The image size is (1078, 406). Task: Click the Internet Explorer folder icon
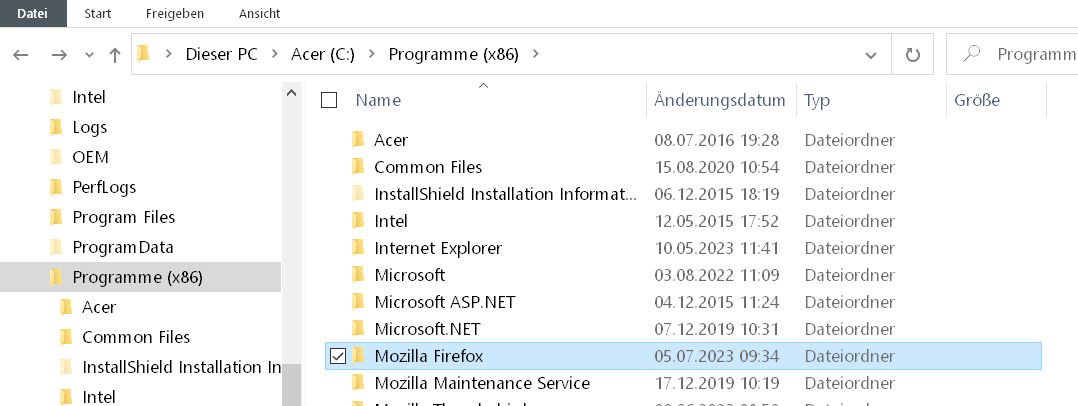358,247
